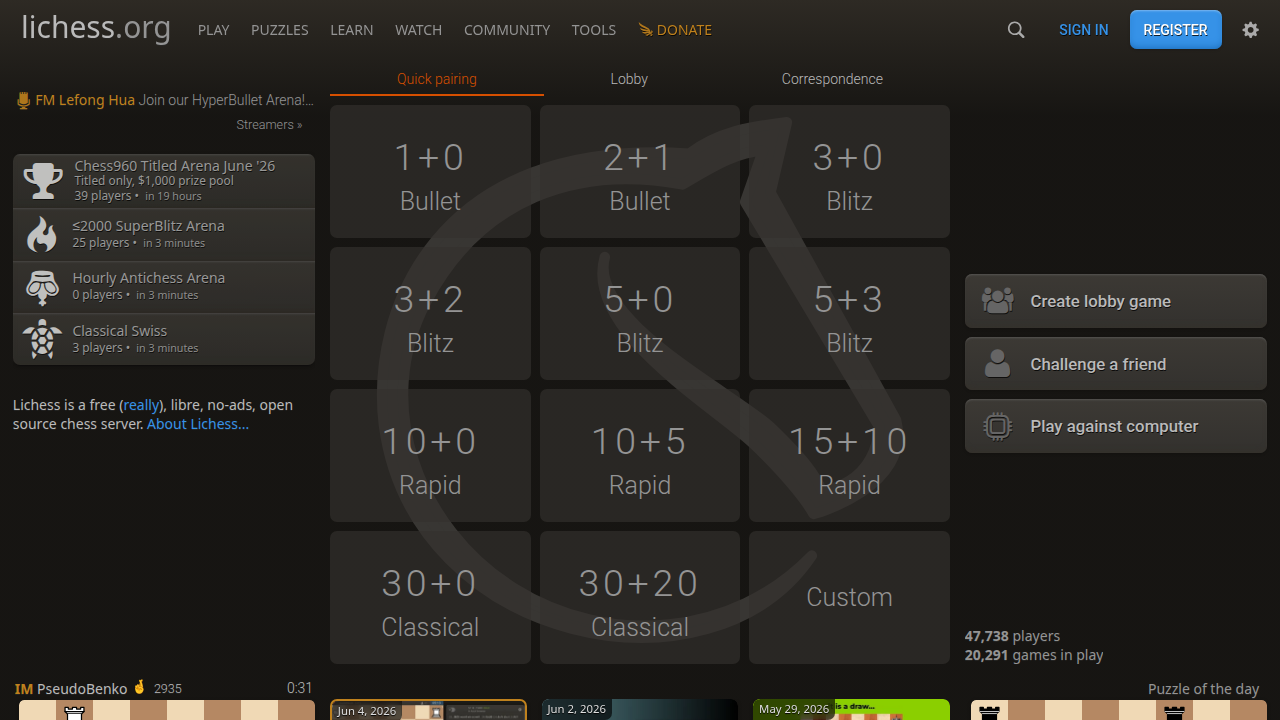Start a 15+10 Rapid game
Image resolution: width=1280 pixels, height=720 pixels.
[850, 456]
